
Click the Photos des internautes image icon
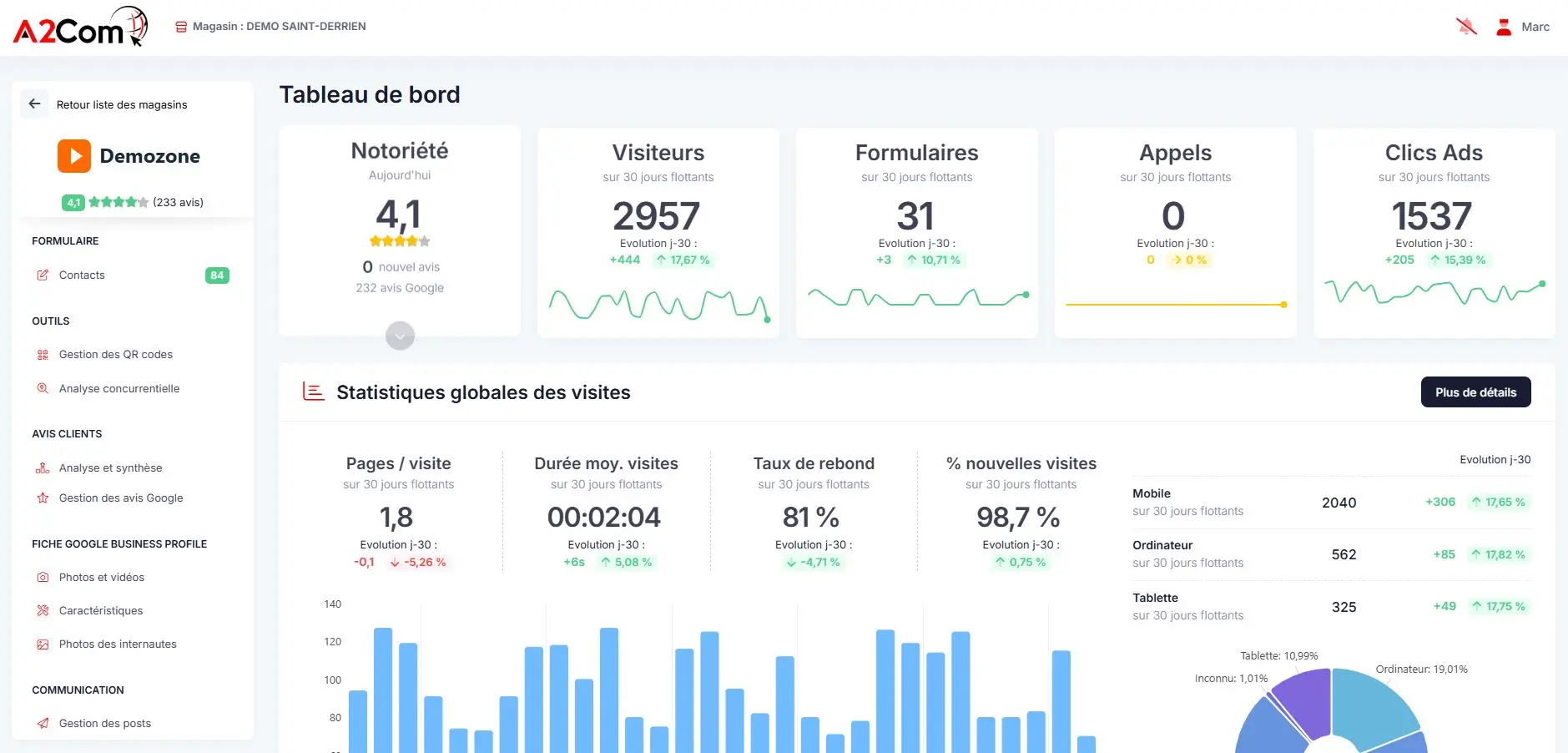pos(43,644)
